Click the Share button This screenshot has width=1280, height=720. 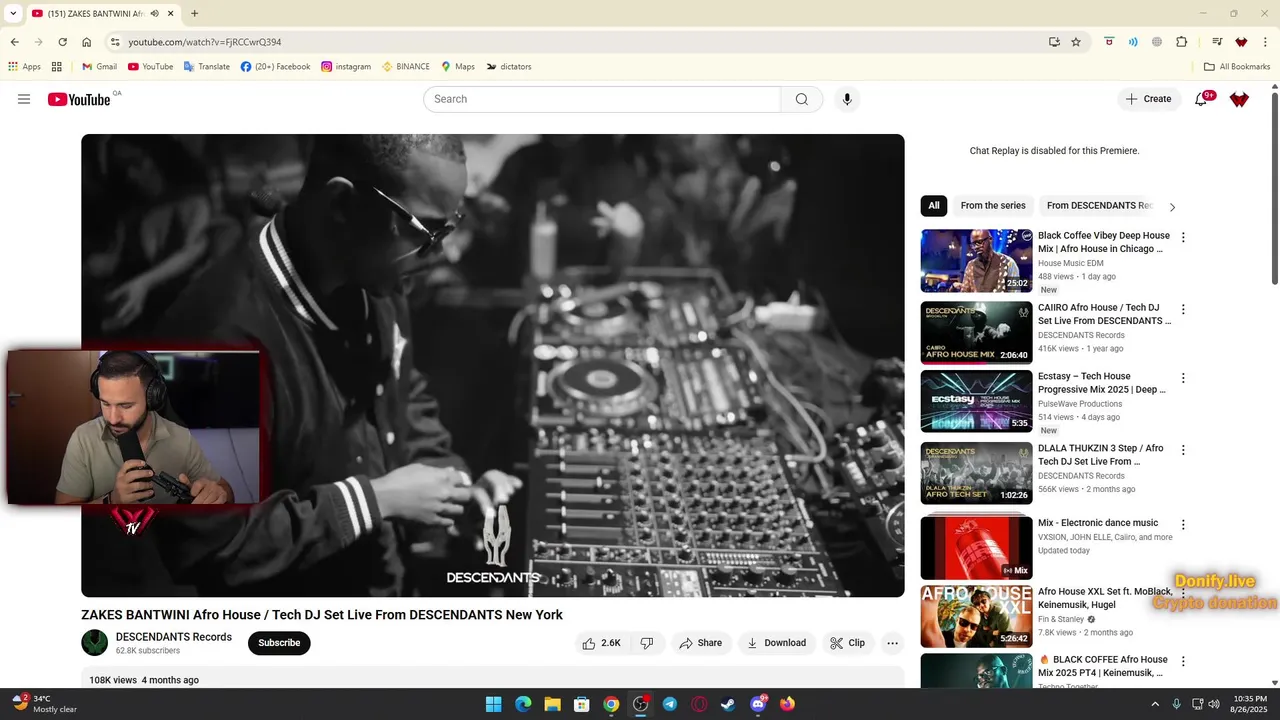700,643
